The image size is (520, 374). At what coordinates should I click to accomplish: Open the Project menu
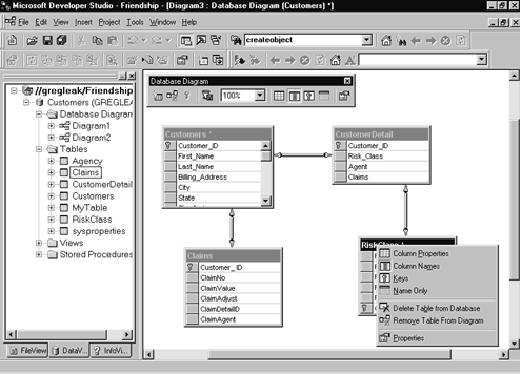point(109,22)
